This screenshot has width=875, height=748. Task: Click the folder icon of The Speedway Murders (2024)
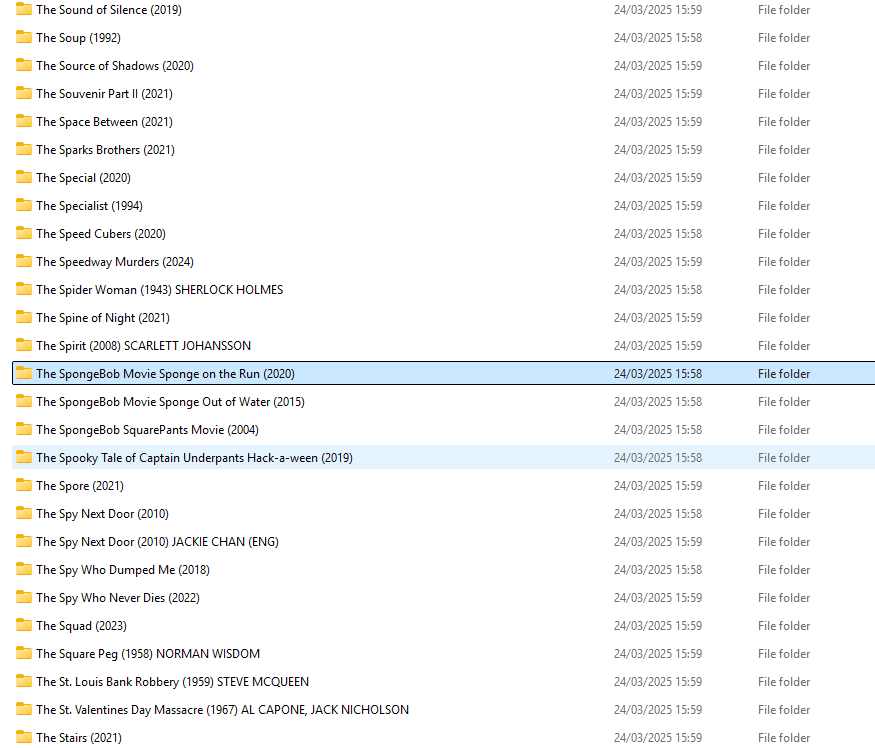click(24, 261)
